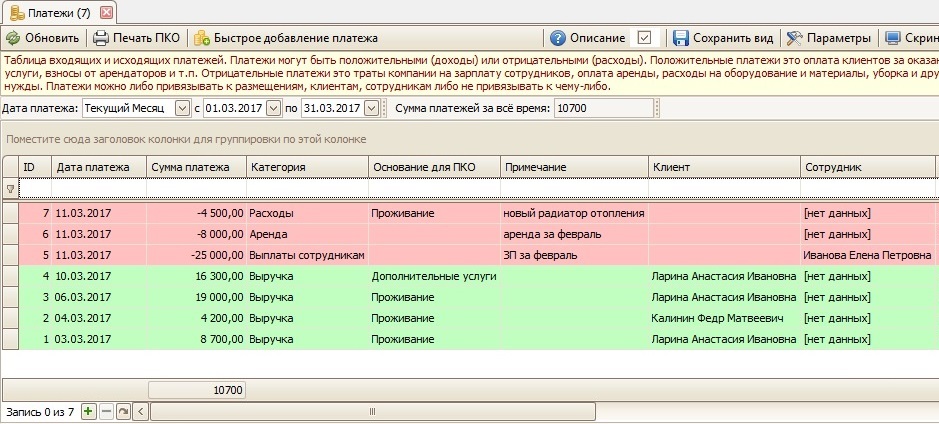Add a new record with the plus navigator icon
Screen dimensions: 939x424
(x=88, y=411)
